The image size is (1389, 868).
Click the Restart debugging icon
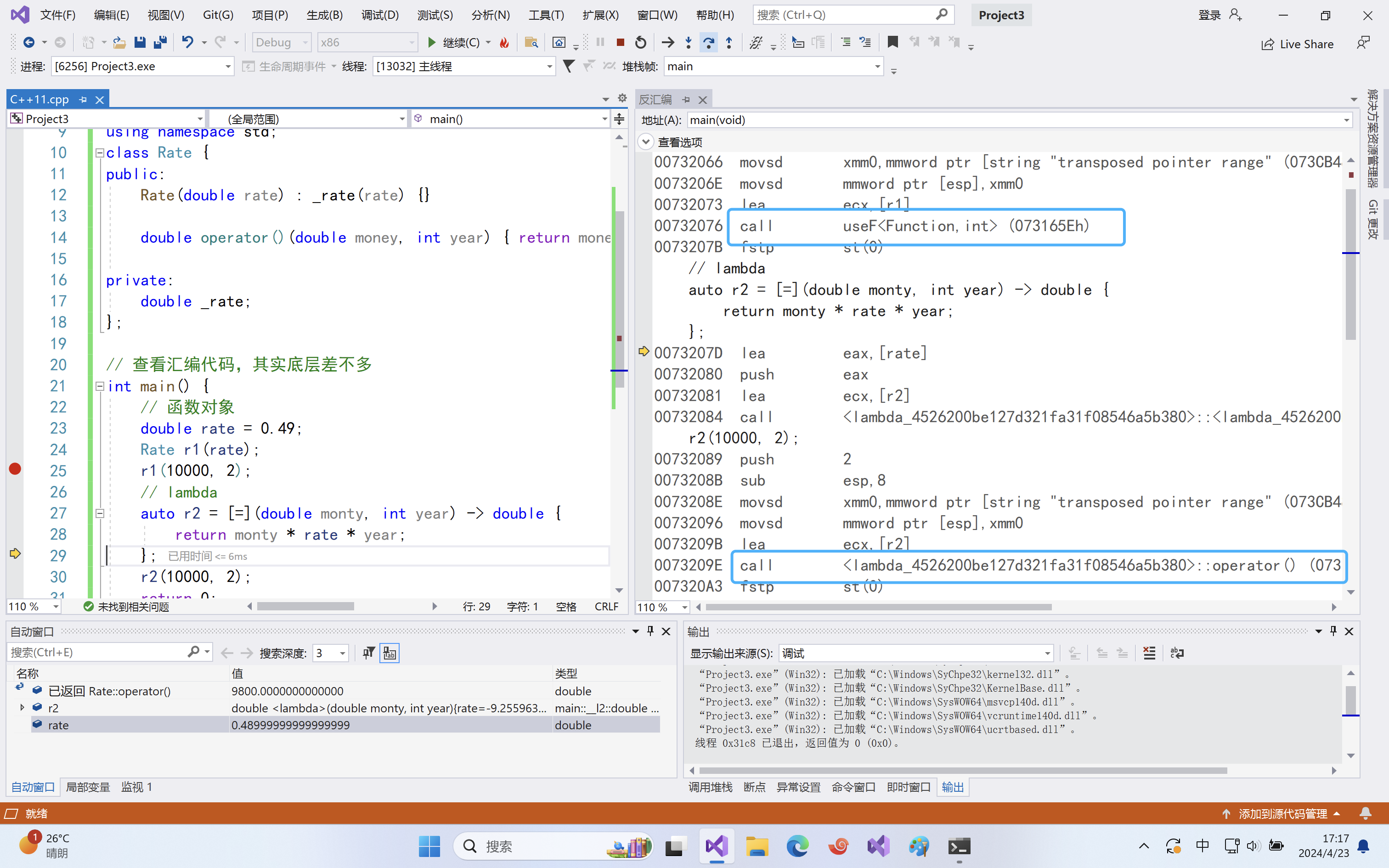click(641, 42)
